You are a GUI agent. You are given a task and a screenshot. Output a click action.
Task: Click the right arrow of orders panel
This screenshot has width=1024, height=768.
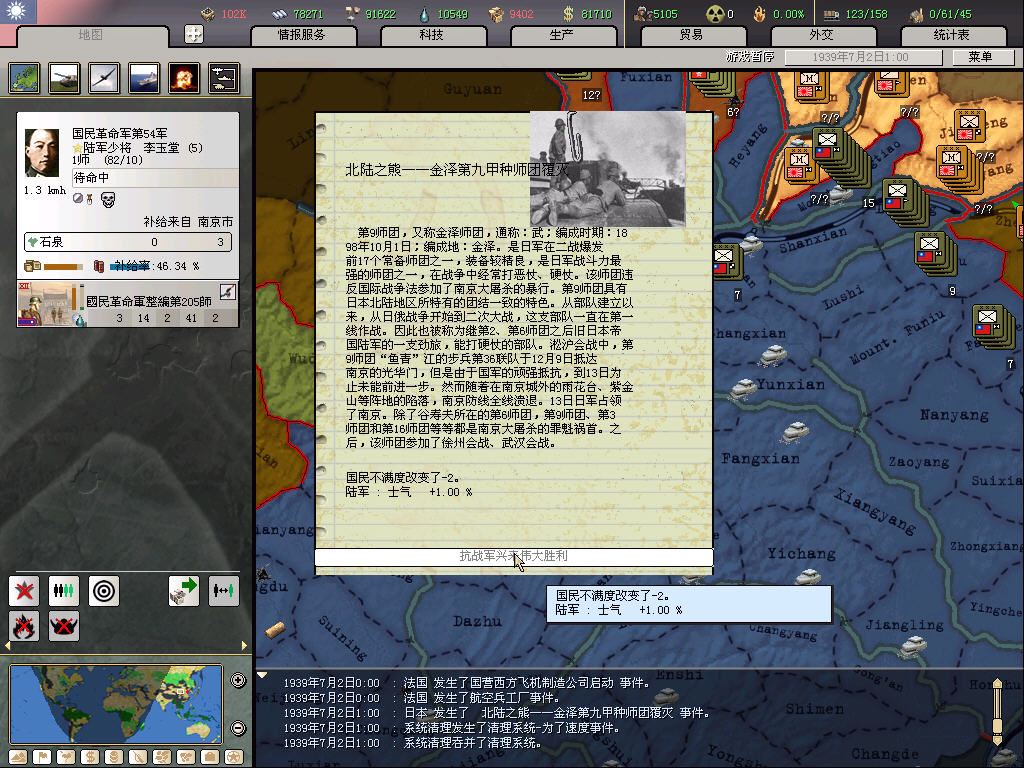[x=244, y=646]
